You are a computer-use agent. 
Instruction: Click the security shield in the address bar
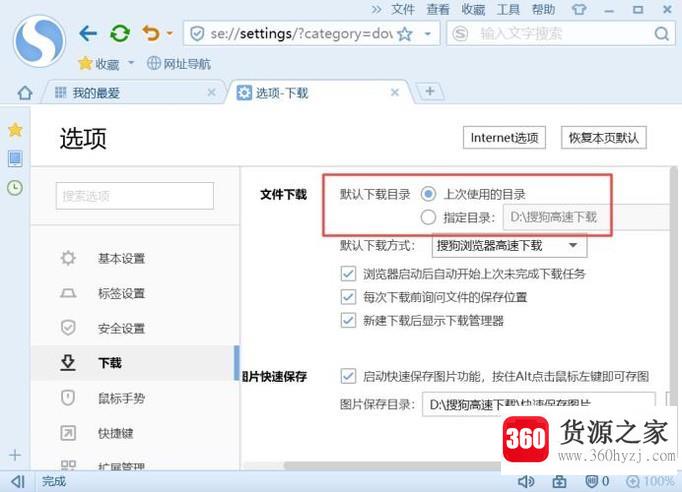tap(197, 33)
